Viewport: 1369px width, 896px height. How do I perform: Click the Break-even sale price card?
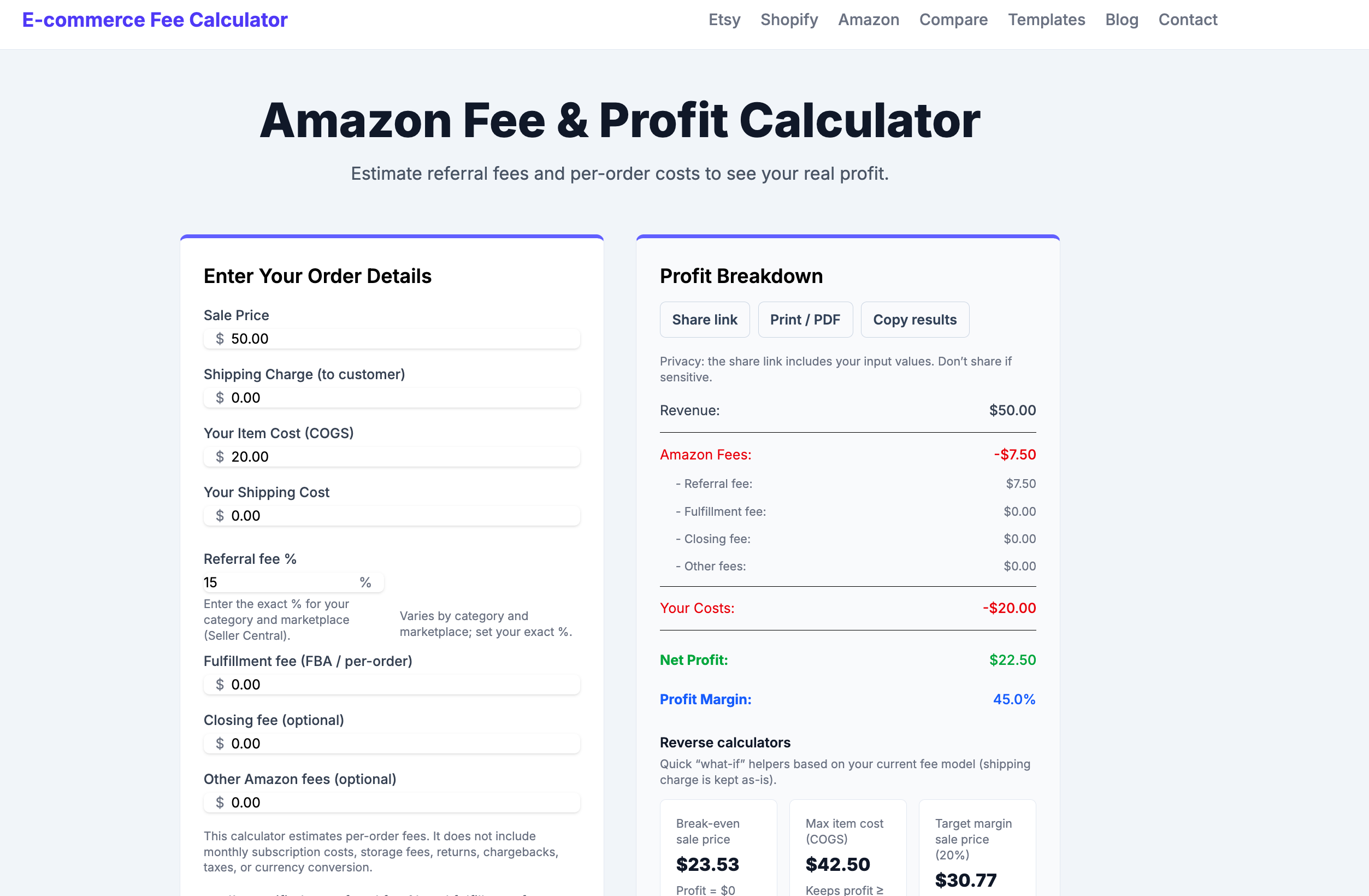(718, 851)
